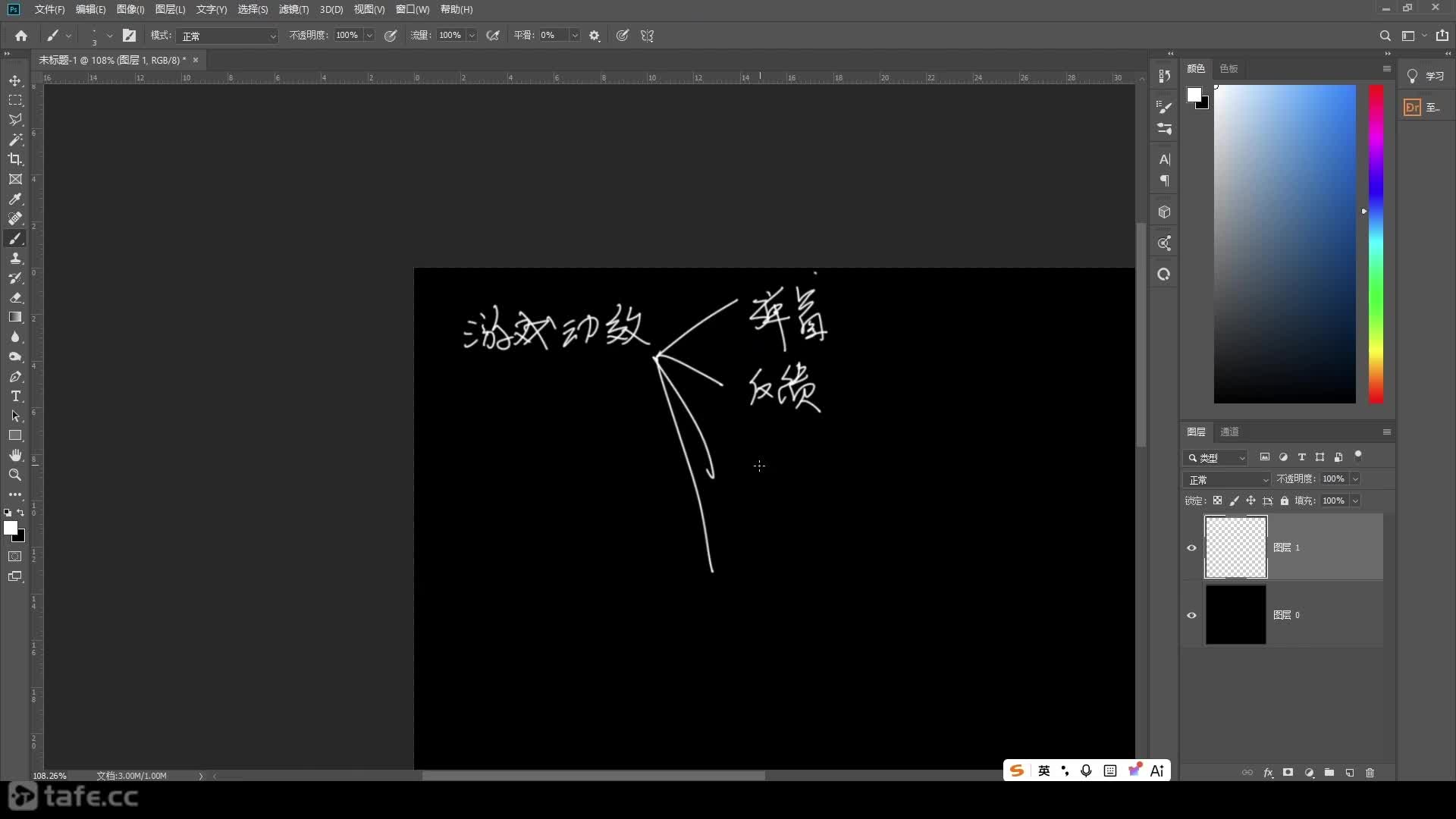This screenshot has width=1456, height=819.
Task: Select the Gradient tool
Action: pyautogui.click(x=15, y=317)
